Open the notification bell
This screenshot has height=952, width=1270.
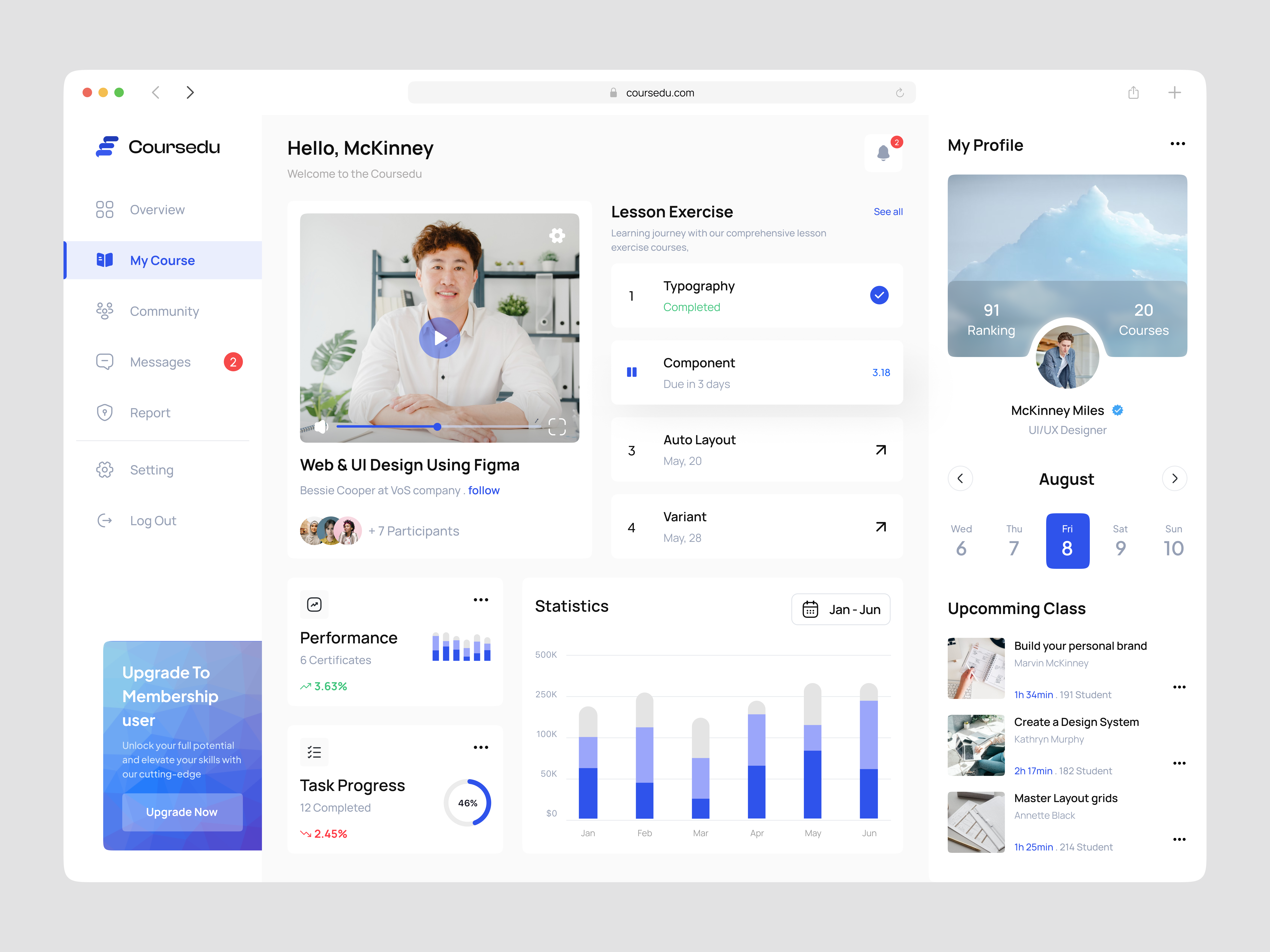tap(883, 153)
